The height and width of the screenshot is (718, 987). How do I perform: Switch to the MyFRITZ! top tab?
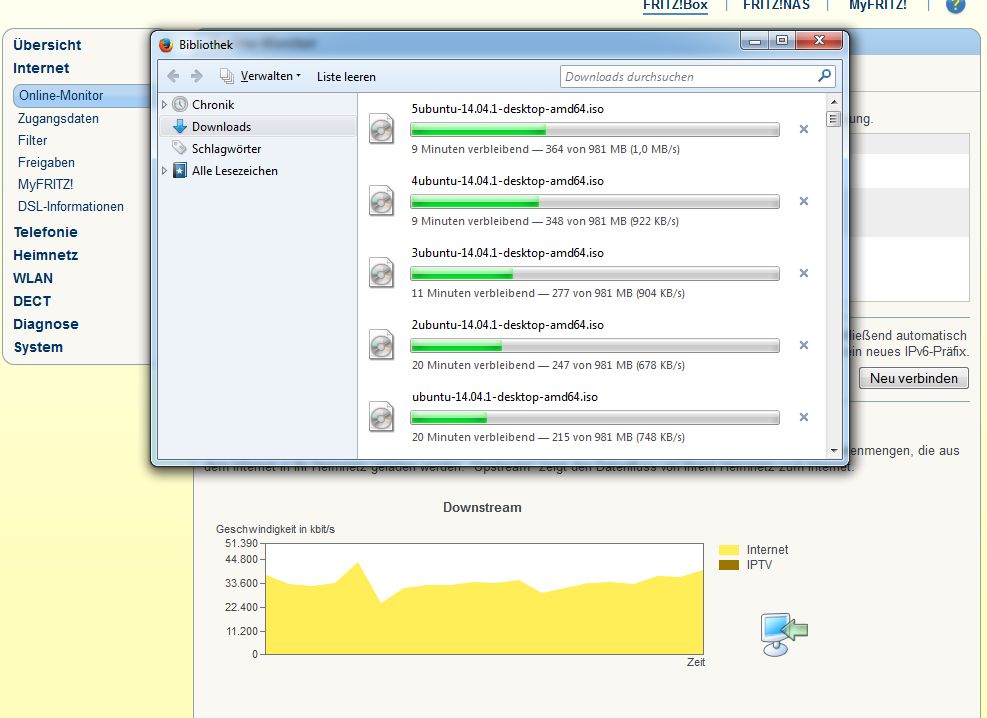pos(877,5)
